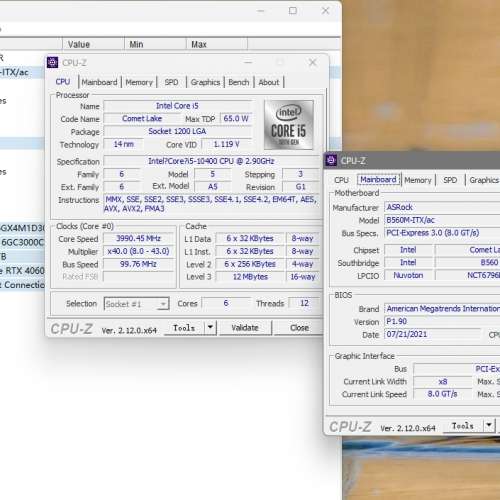The image size is (500, 500).
Task: Click the Memory tab in the Mainboard window
Action: [418, 180]
